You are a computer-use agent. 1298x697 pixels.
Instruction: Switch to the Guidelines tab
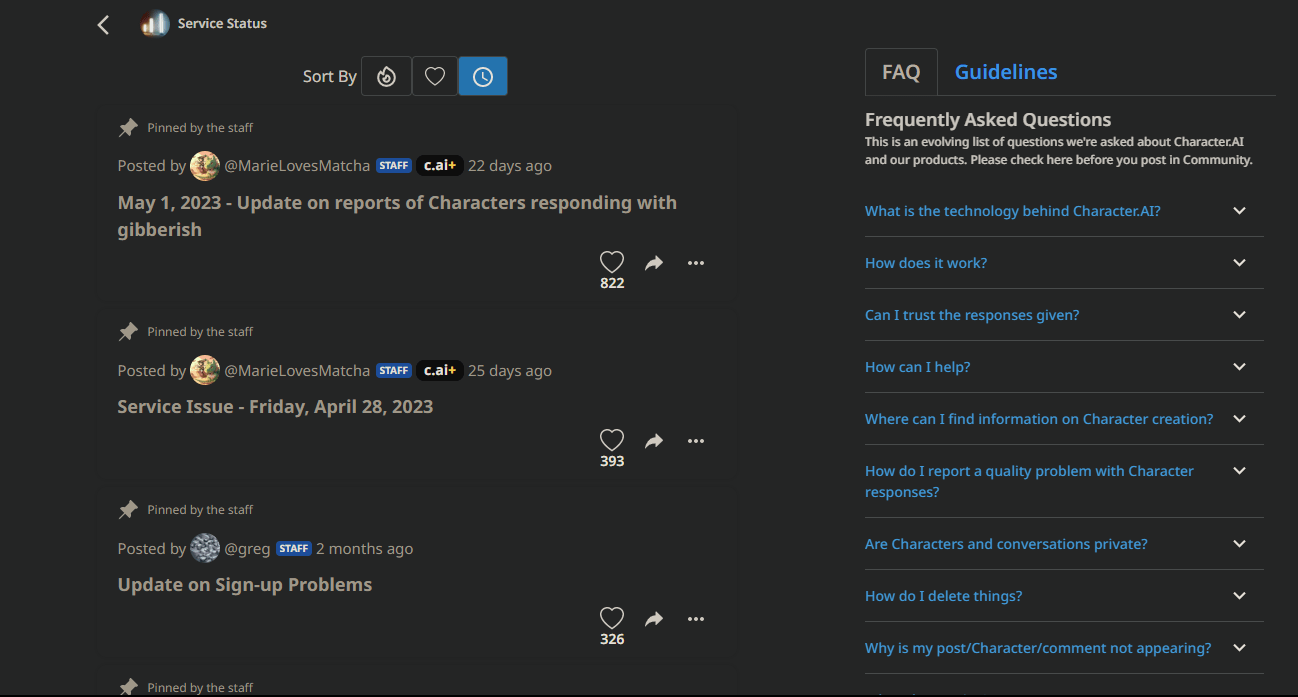[1006, 72]
